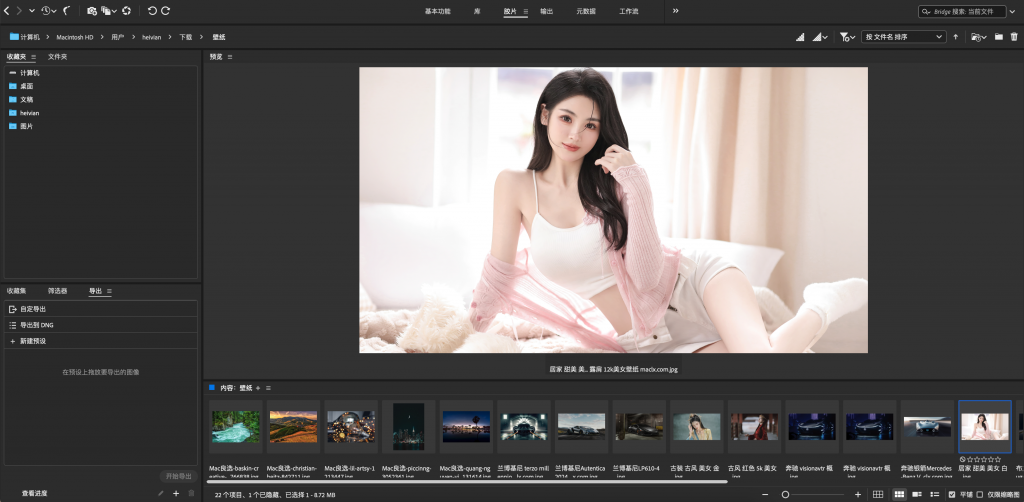Open the 胶片 workspace menu icon

tap(526, 12)
